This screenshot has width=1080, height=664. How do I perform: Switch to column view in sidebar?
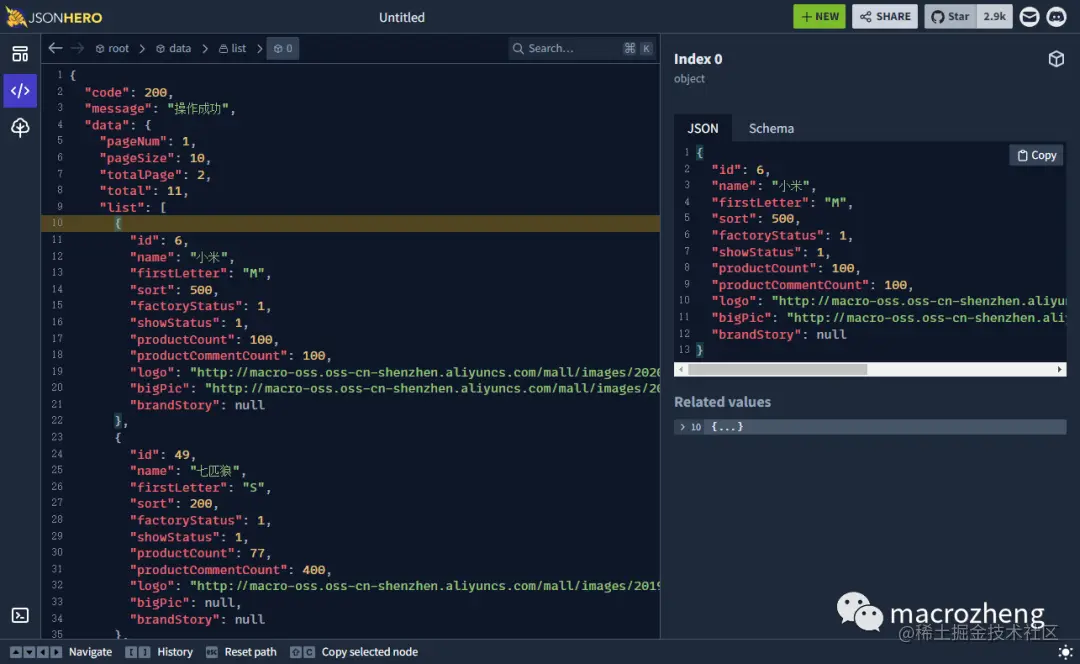click(20, 54)
